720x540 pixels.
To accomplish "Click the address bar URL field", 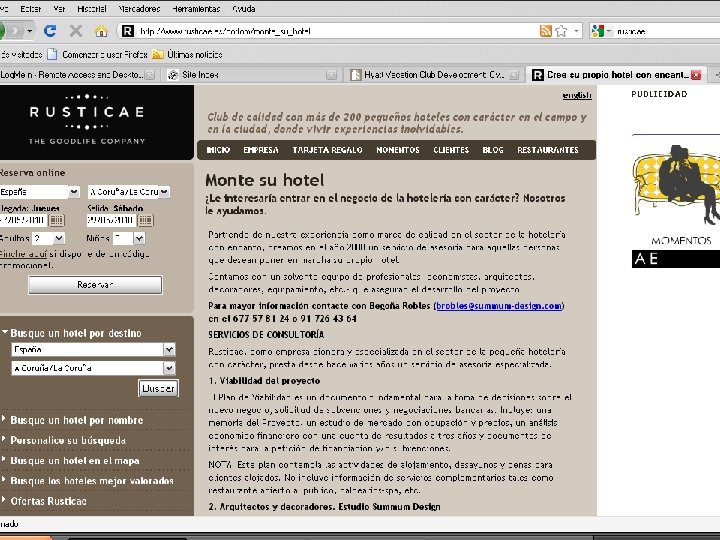I will coord(338,31).
